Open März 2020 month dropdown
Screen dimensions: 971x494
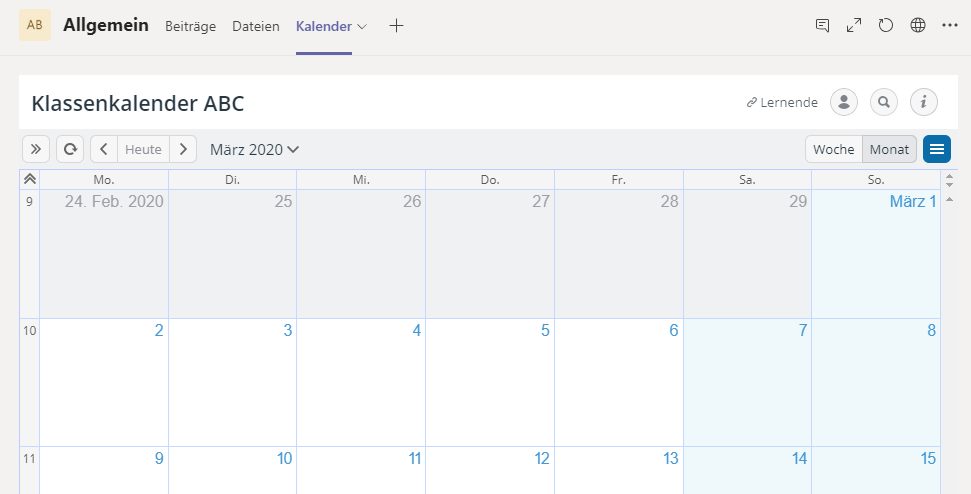click(x=255, y=149)
